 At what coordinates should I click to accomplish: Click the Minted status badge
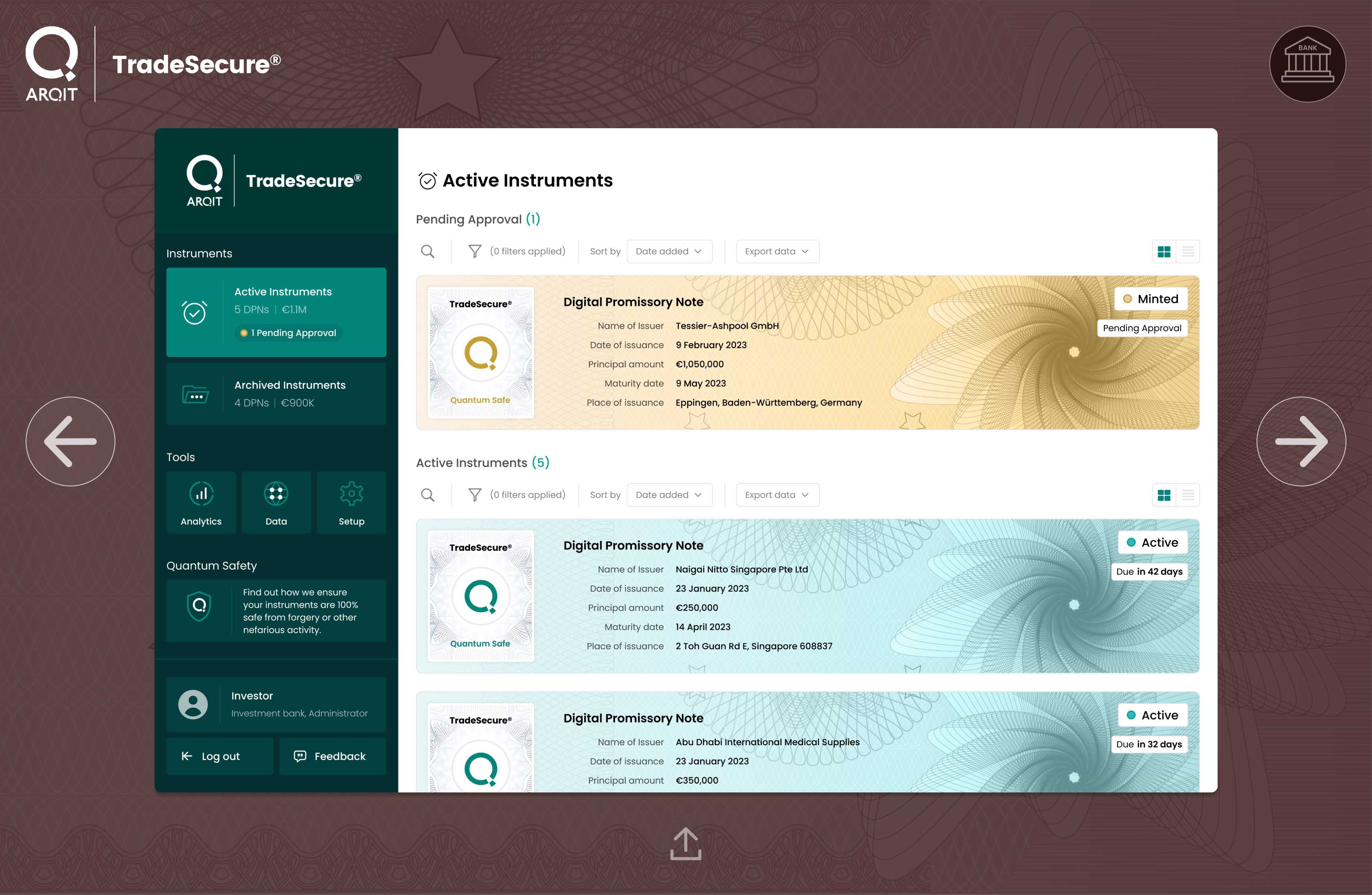pos(1151,298)
